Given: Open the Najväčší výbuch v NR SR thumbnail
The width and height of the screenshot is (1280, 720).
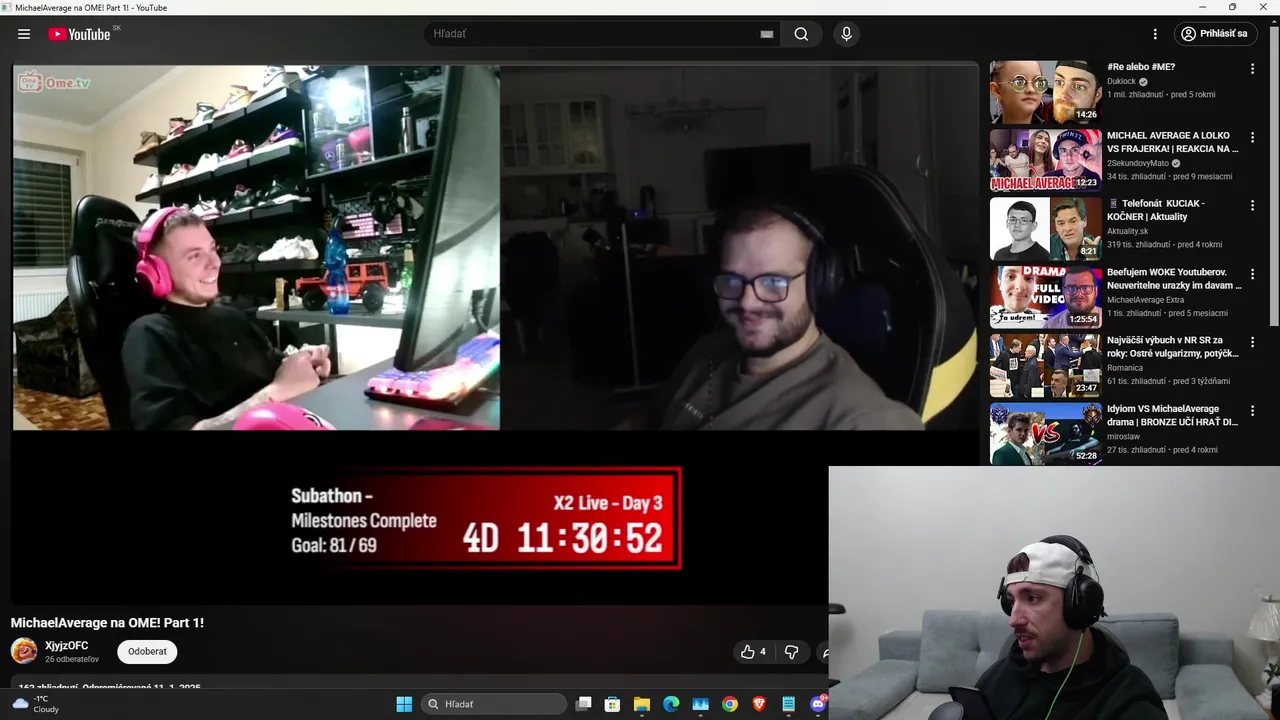Looking at the screenshot, I should (x=1045, y=365).
